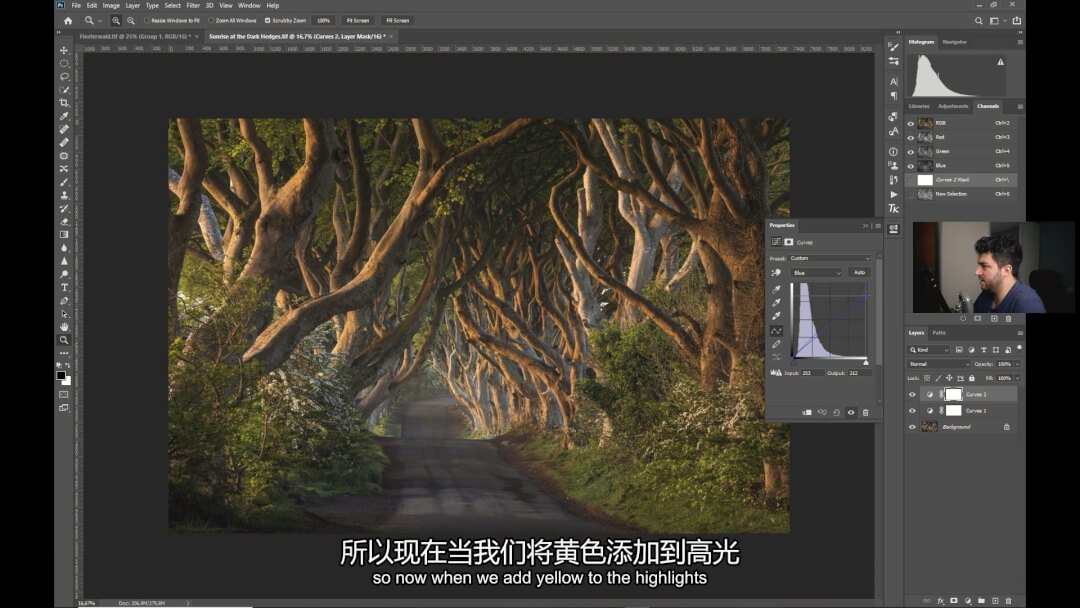Open the Opacity slider dropdown arrow

(x=1017, y=364)
